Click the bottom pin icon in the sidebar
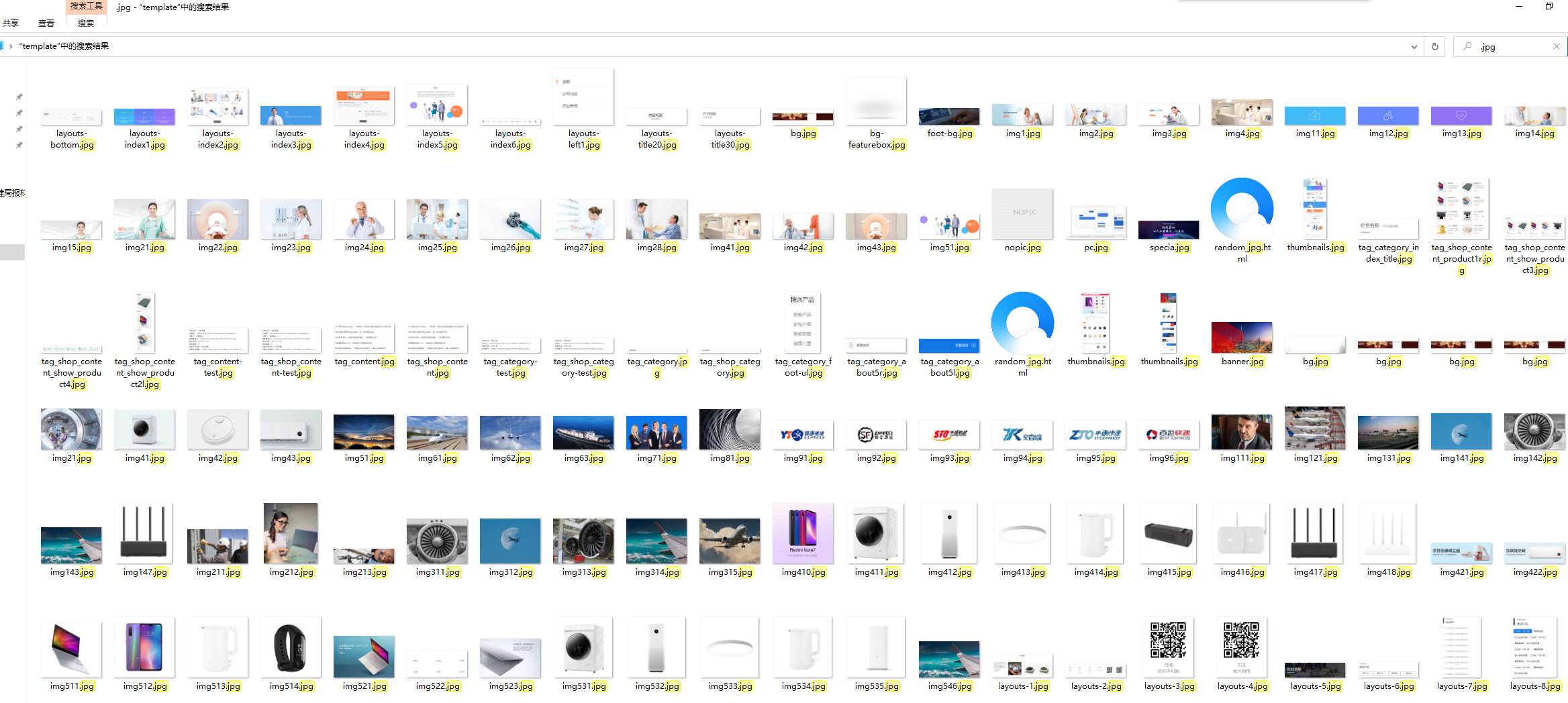The height and width of the screenshot is (703, 1568). click(x=19, y=145)
